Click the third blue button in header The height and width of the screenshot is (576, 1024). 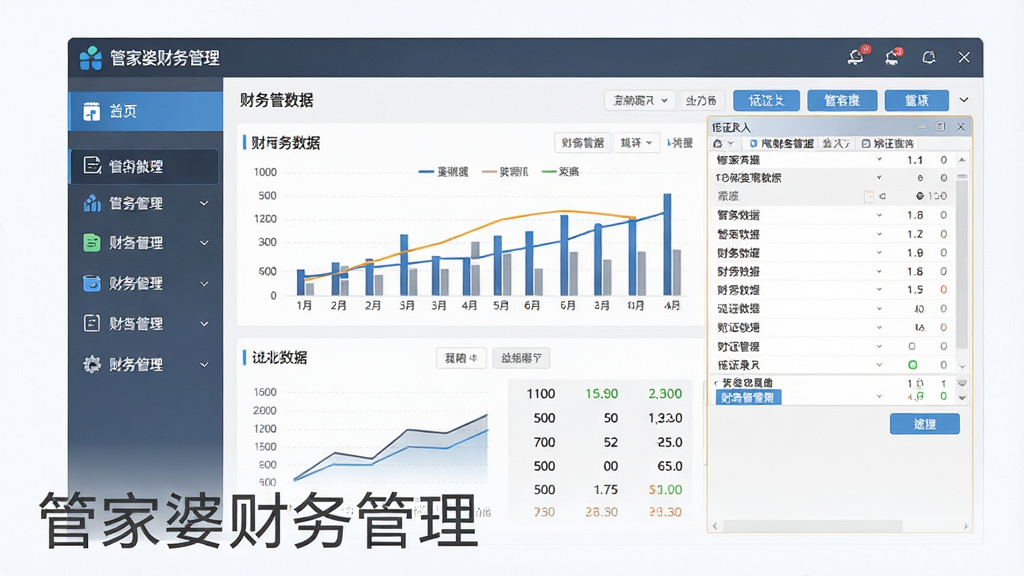tap(916, 101)
